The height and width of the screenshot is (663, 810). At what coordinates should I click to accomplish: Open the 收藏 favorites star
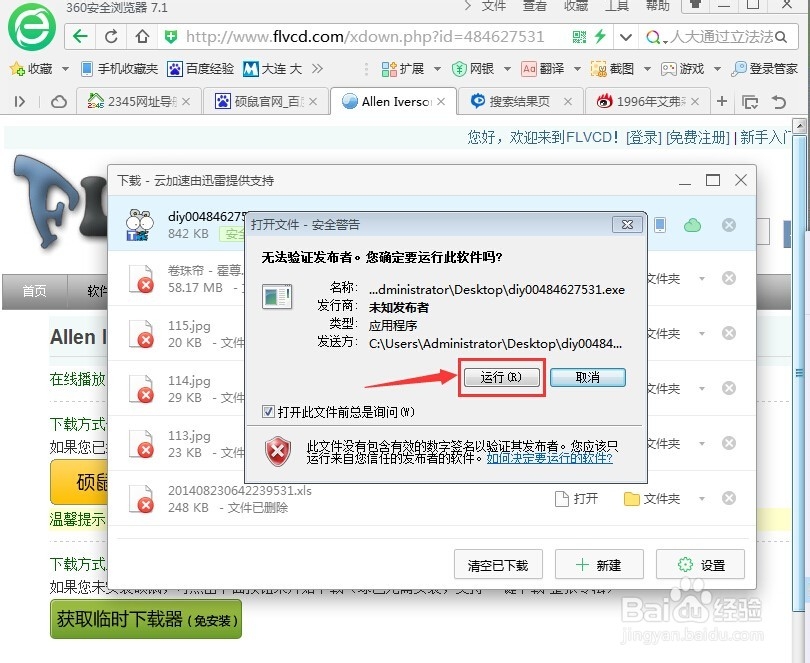coord(17,69)
